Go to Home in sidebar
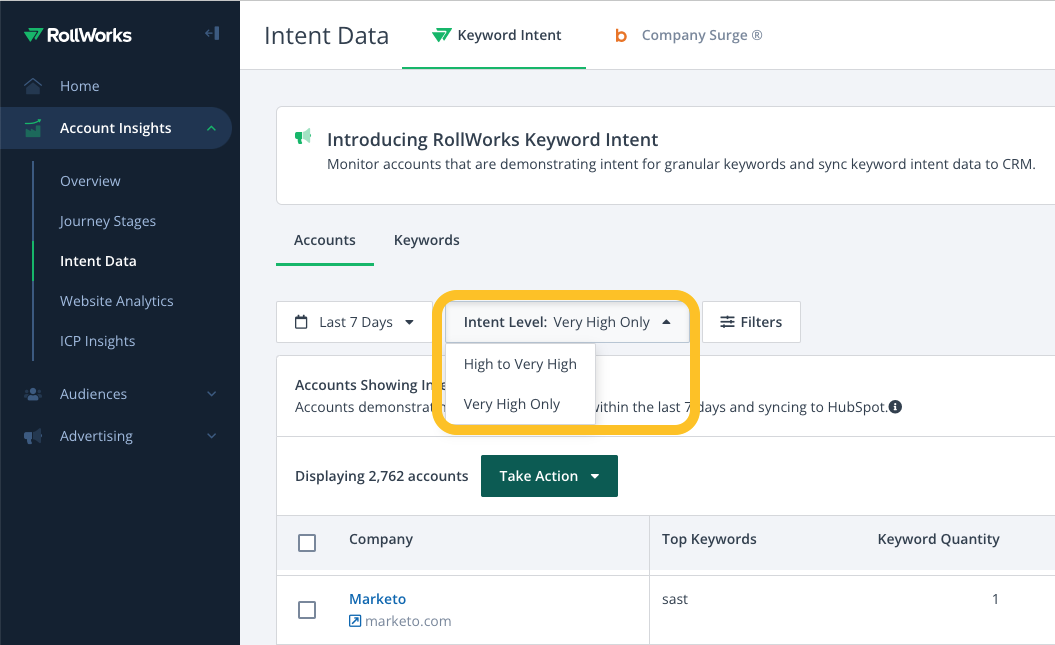Viewport: 1055px width, 645px height. pyautogui.click(x=79, y=86)
